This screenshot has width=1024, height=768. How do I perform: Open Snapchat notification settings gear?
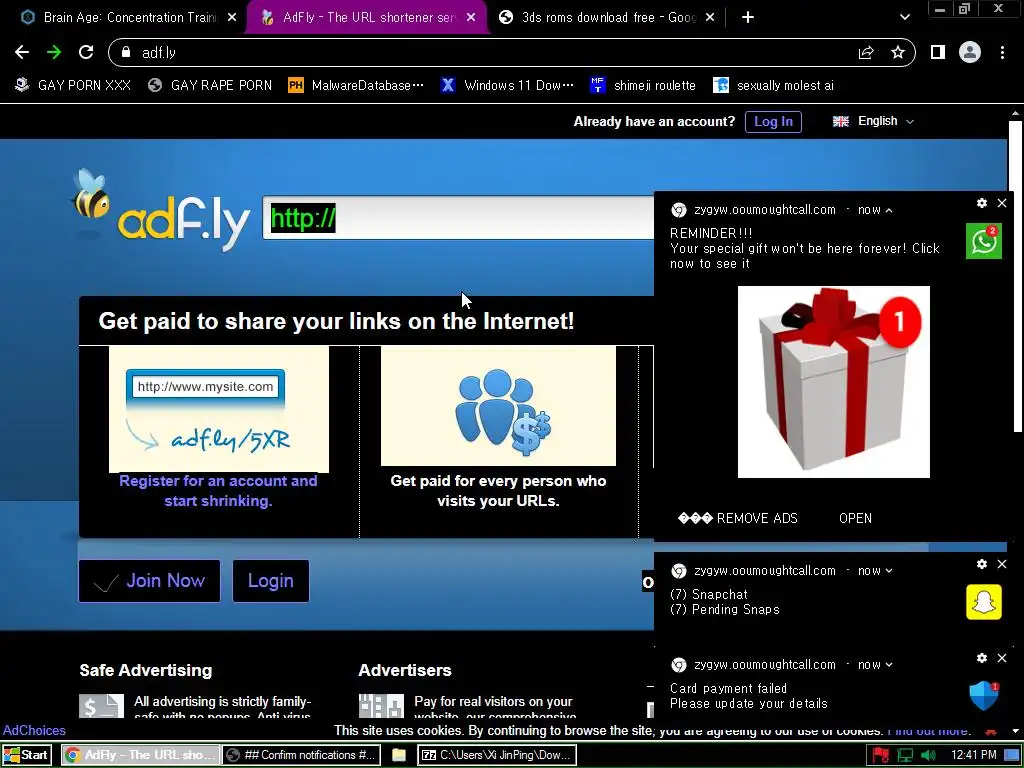pos(982,564)
